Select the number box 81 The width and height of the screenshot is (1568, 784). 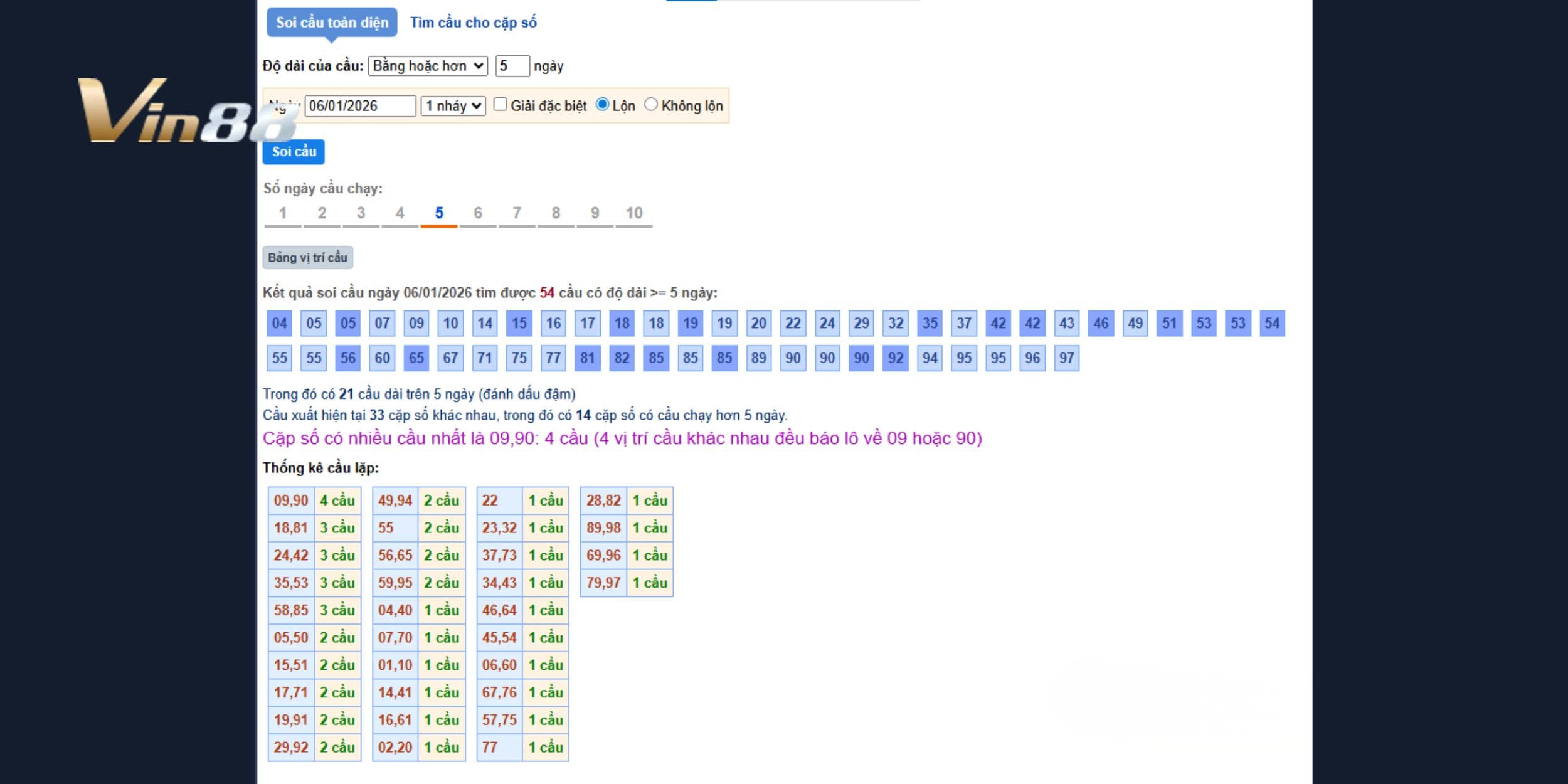(x=587, y=358)
